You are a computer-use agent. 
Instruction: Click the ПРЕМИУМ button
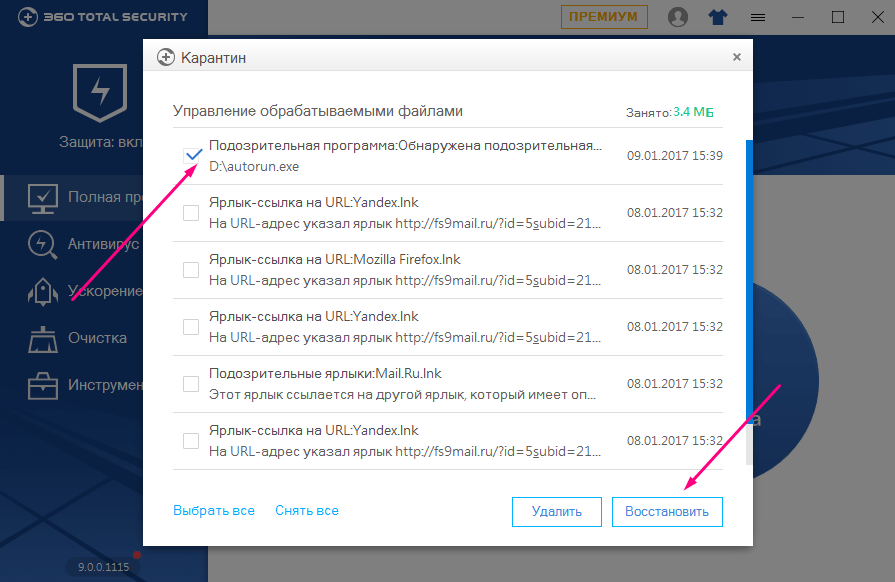click(604, 17)
